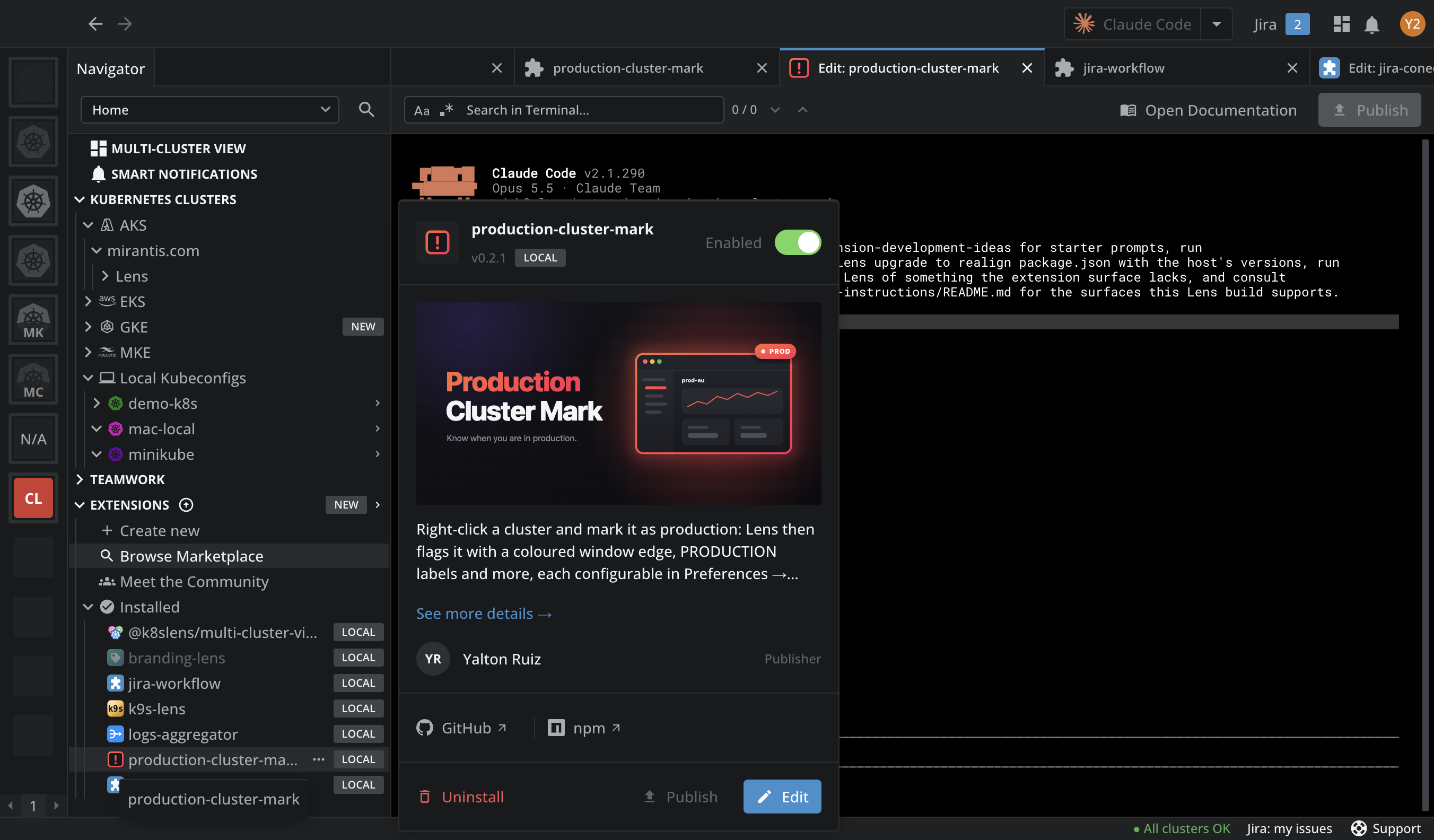
Task: Go to previous search match arrow
Action: click(802, 110)
